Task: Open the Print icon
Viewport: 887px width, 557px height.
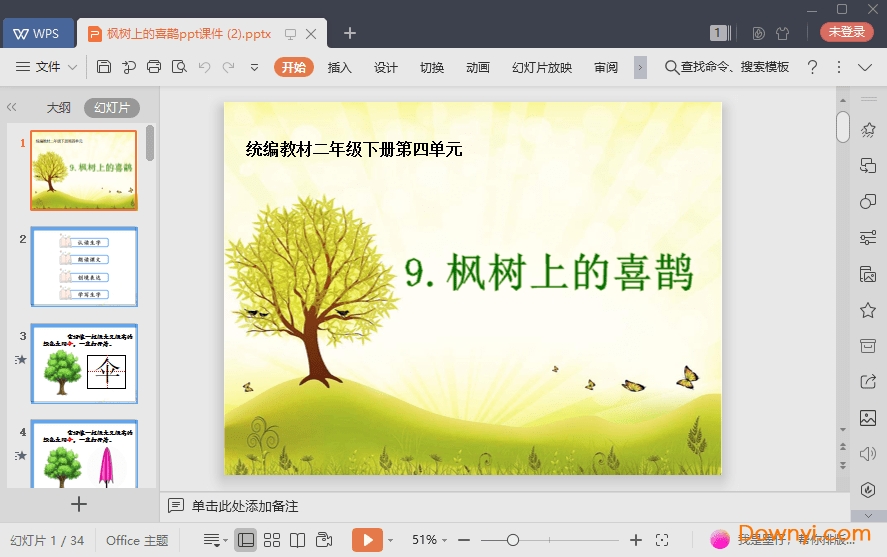Action: point(154,67)
